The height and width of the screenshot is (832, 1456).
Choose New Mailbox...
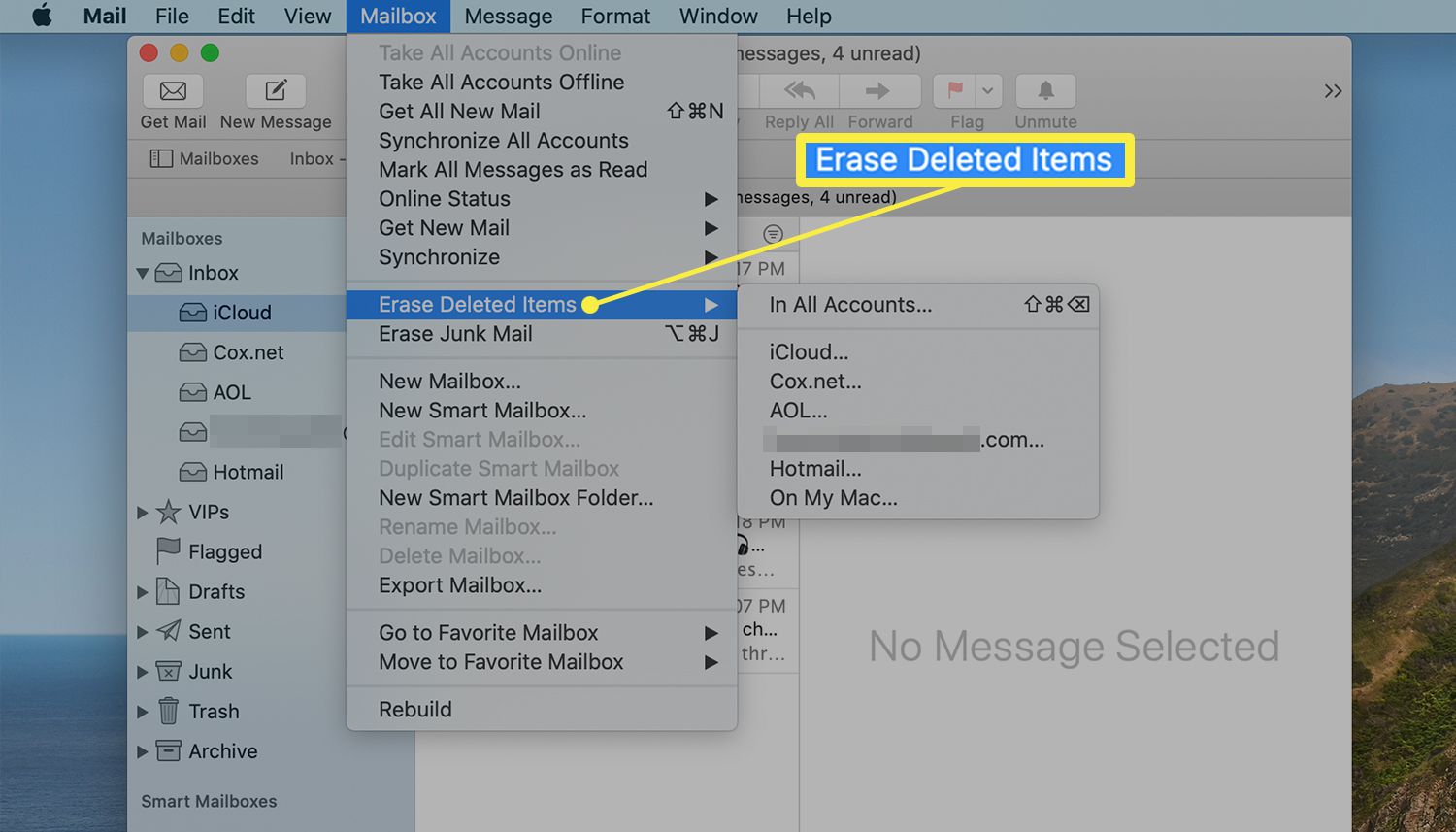click(x=542, y=382)
